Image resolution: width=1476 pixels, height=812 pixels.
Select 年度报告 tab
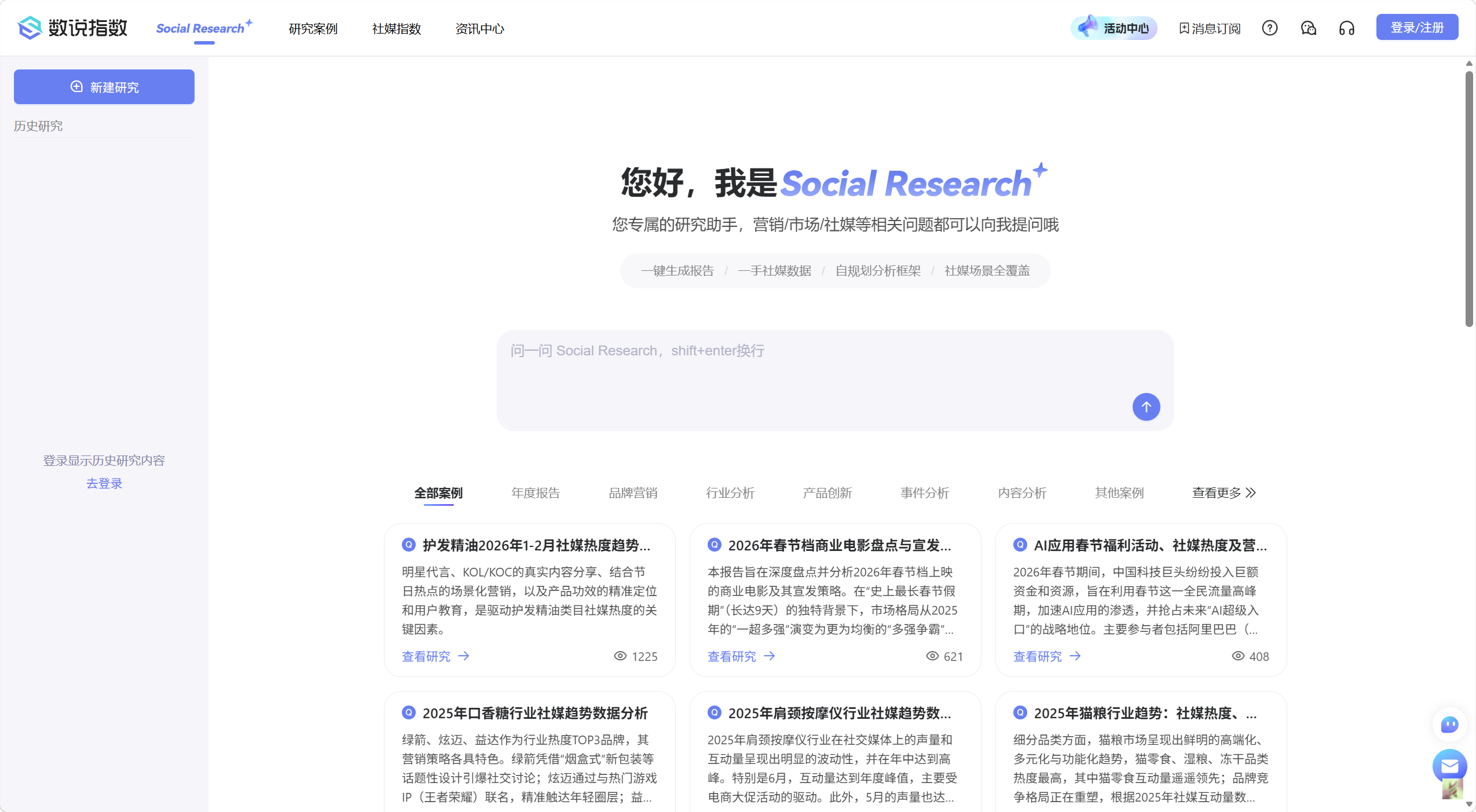[536, 493]
